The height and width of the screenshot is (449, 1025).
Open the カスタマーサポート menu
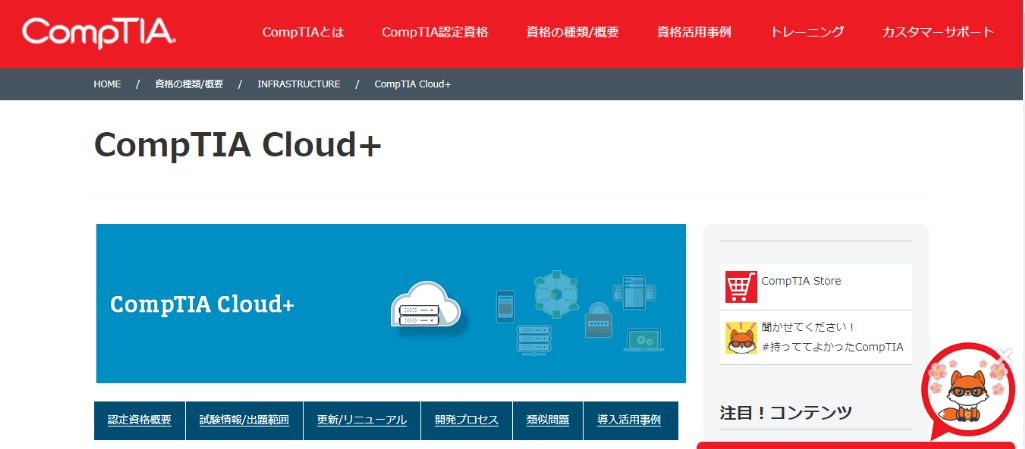[x=938, y=32]
